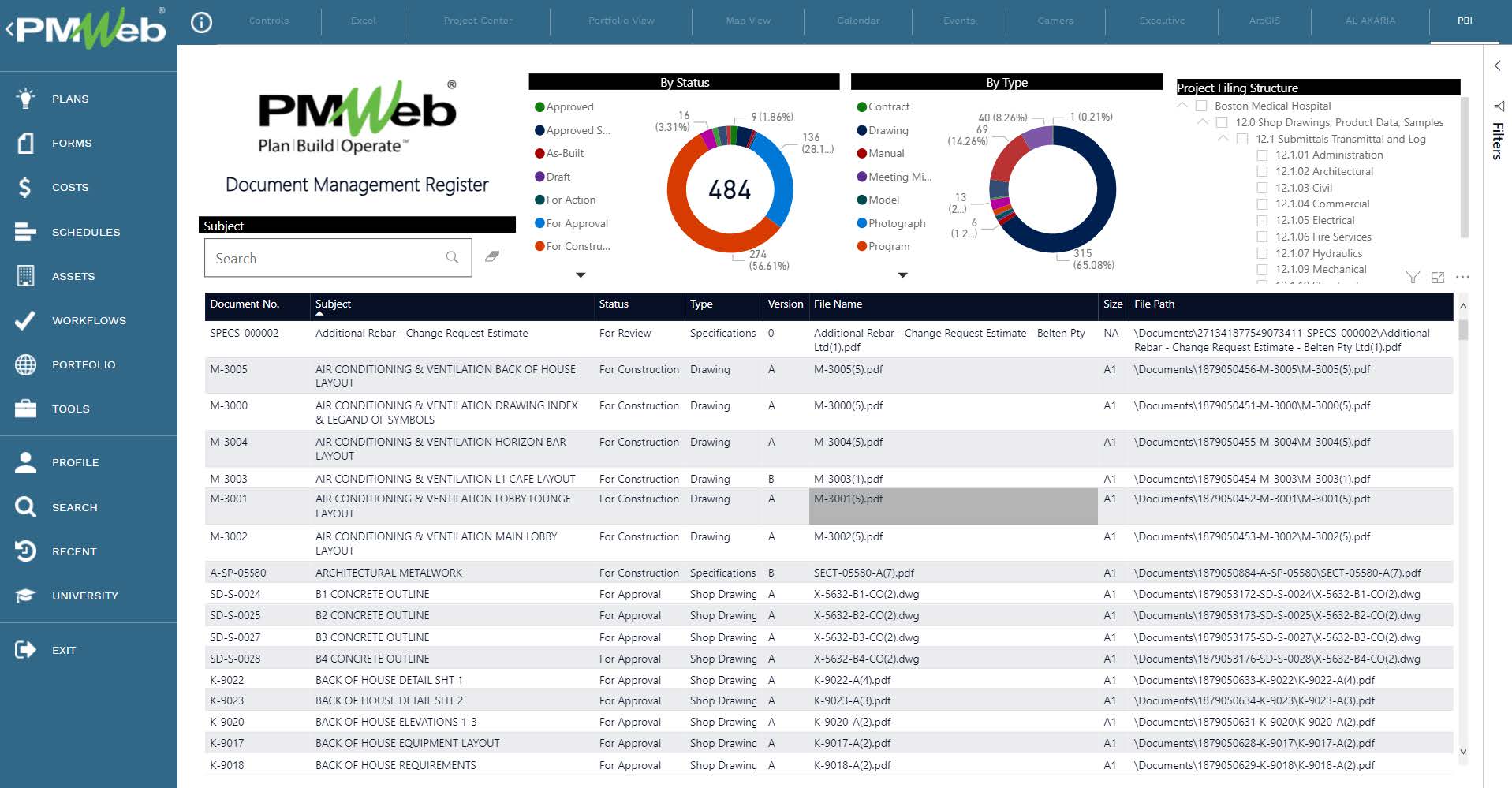
Task: Expand the Filters pane chevron
Action: 1498,66
